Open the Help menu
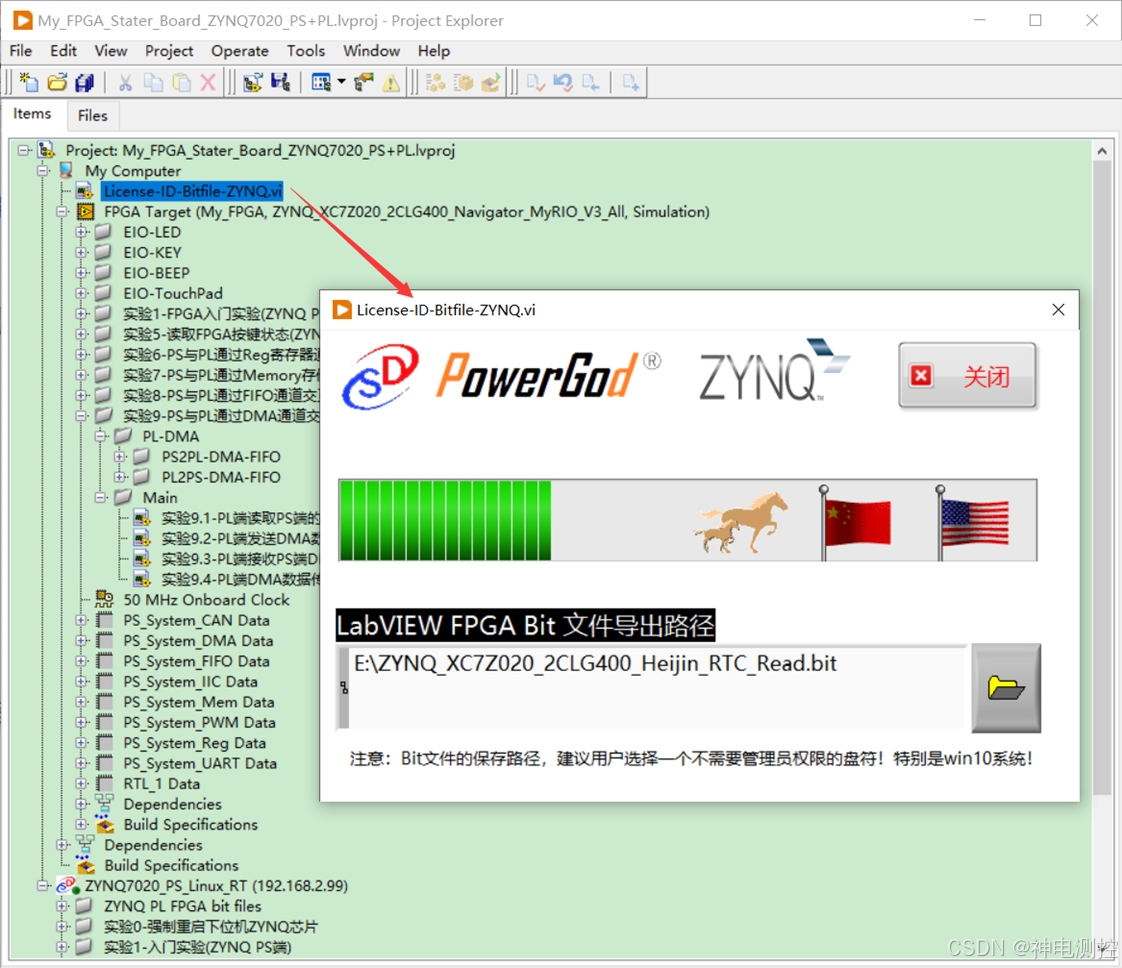 tap(434, 51)
